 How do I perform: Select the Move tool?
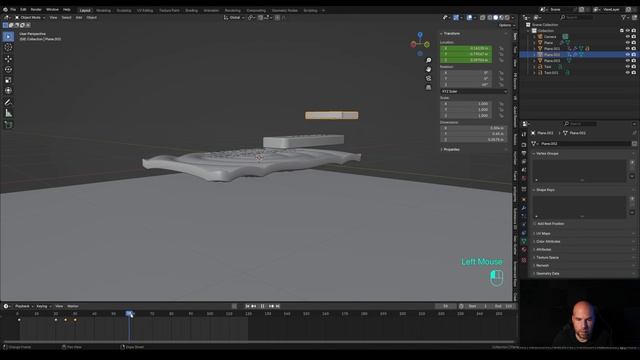8,59
